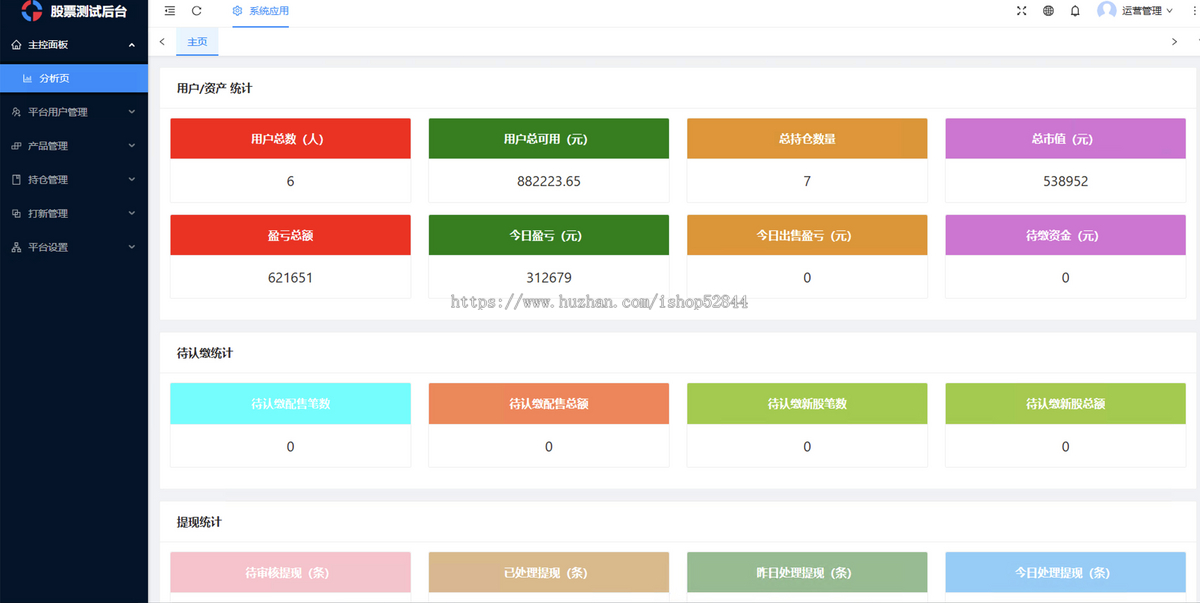Switch to the 主页 tab
The width and height of the screenshot is (1200, 603).
pyautogui.click(x=197, y=42)
